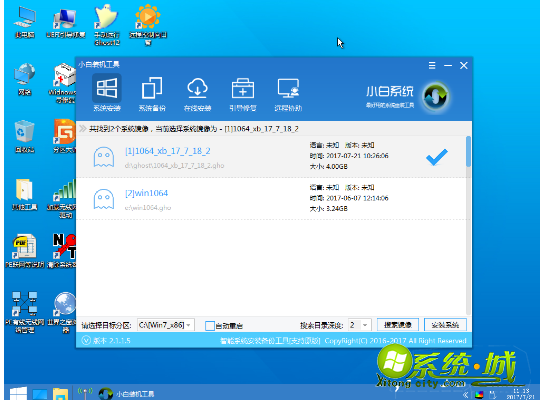The height and width of the screenshot is (400, 540).
Task: Click path e:\win1064.gho
Action: click(x=148, y=208)
